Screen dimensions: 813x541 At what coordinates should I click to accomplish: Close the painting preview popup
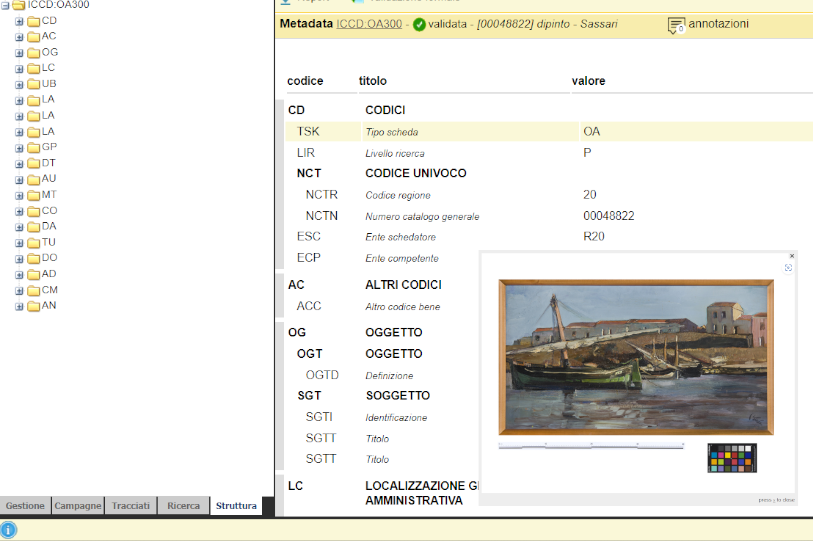point(792,256)
